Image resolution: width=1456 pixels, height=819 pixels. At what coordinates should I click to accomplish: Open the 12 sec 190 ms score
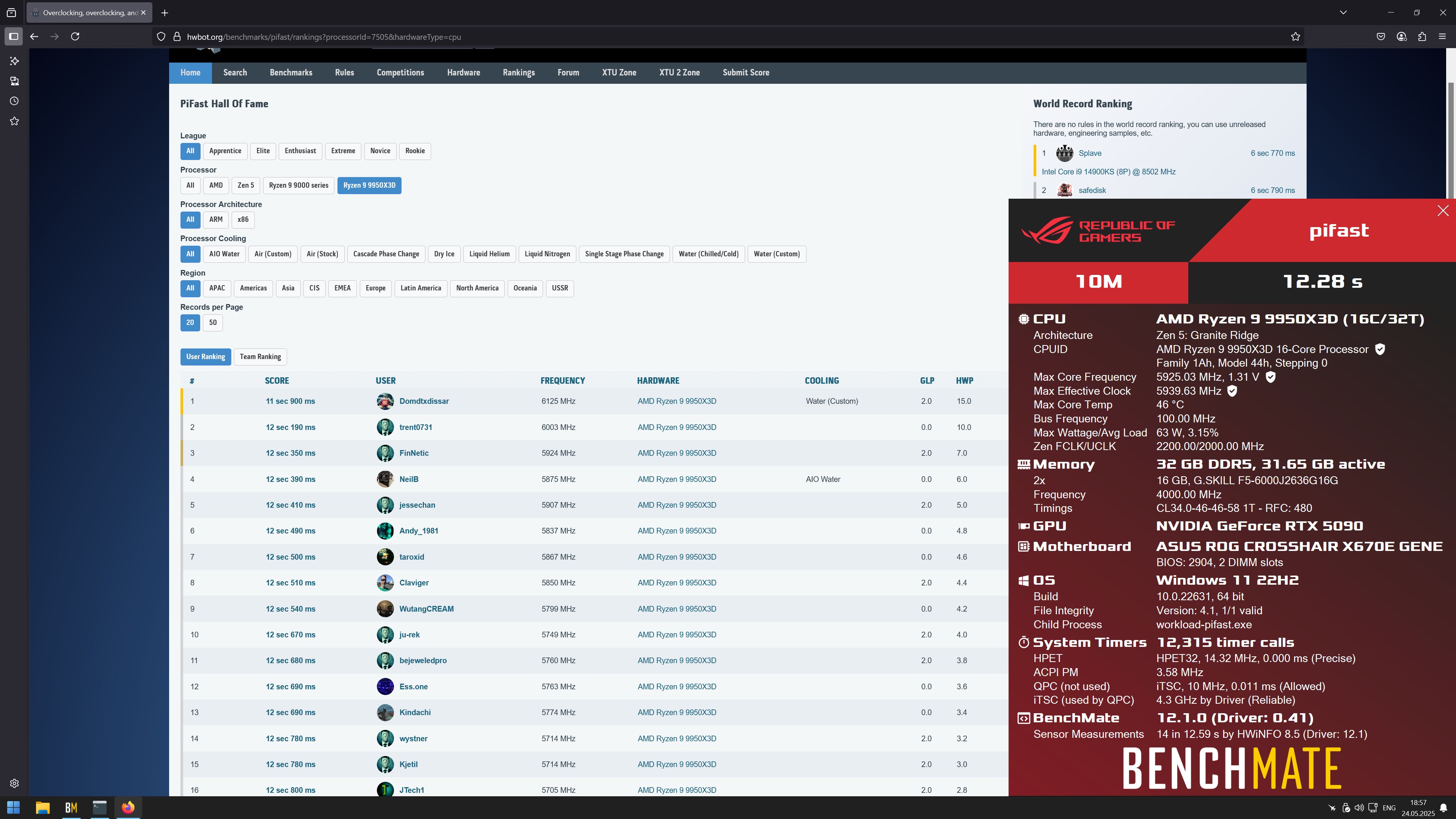290,427
